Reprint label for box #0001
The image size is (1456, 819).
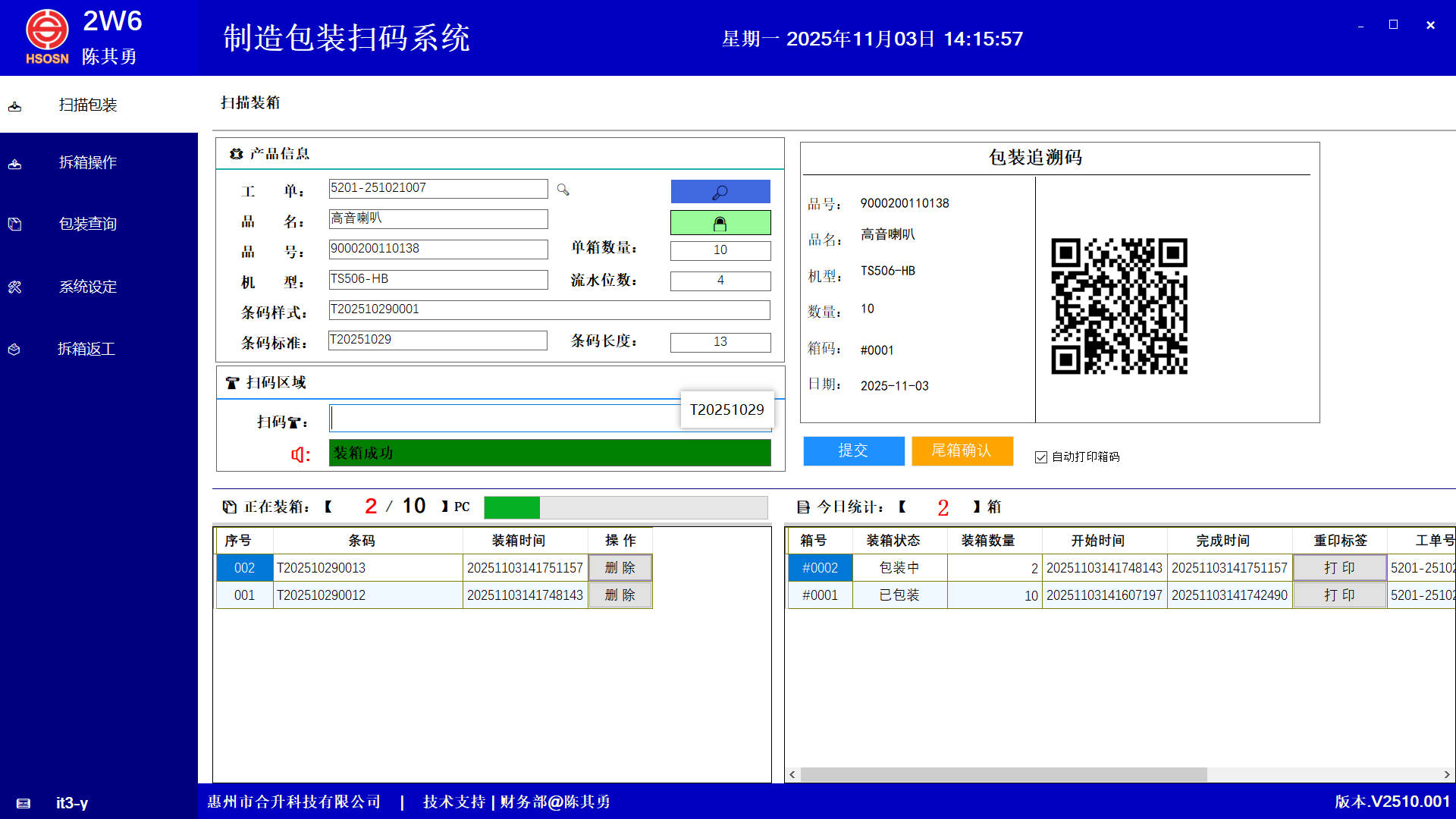coord(1338,595)
